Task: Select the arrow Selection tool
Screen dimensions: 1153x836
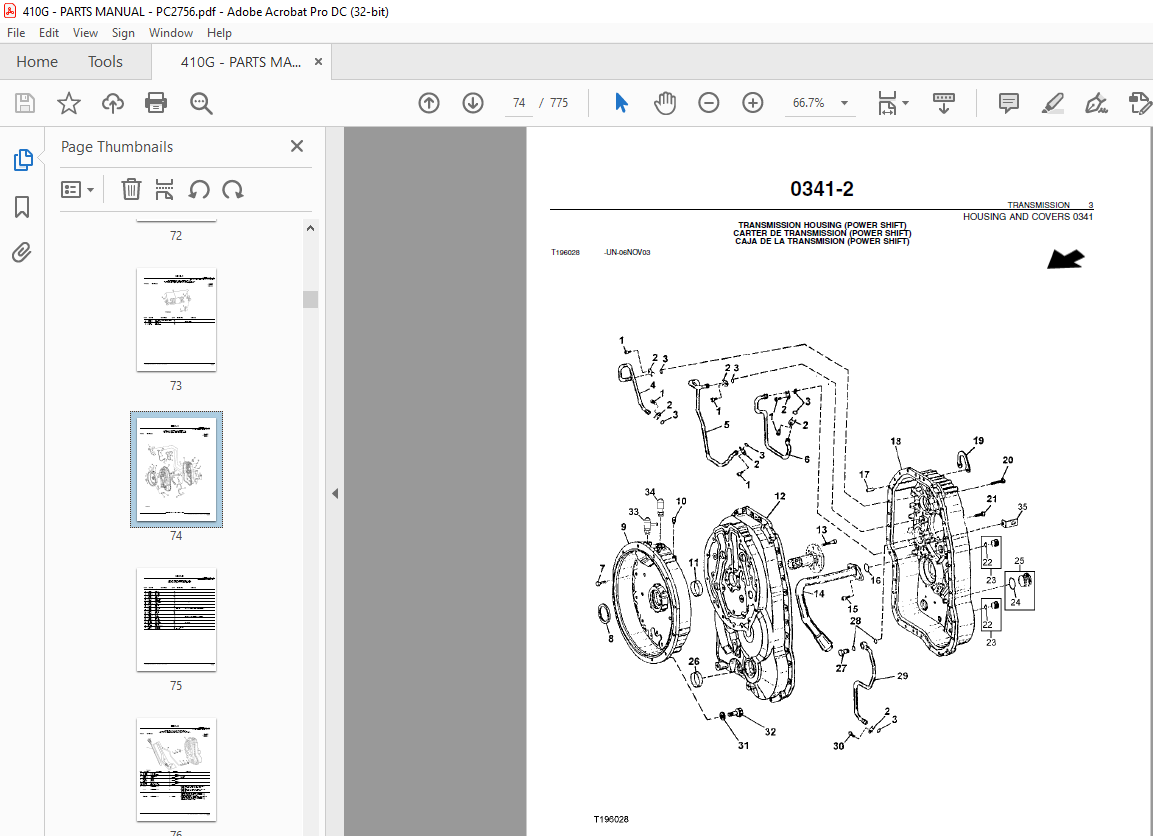Action: [621, 103]
